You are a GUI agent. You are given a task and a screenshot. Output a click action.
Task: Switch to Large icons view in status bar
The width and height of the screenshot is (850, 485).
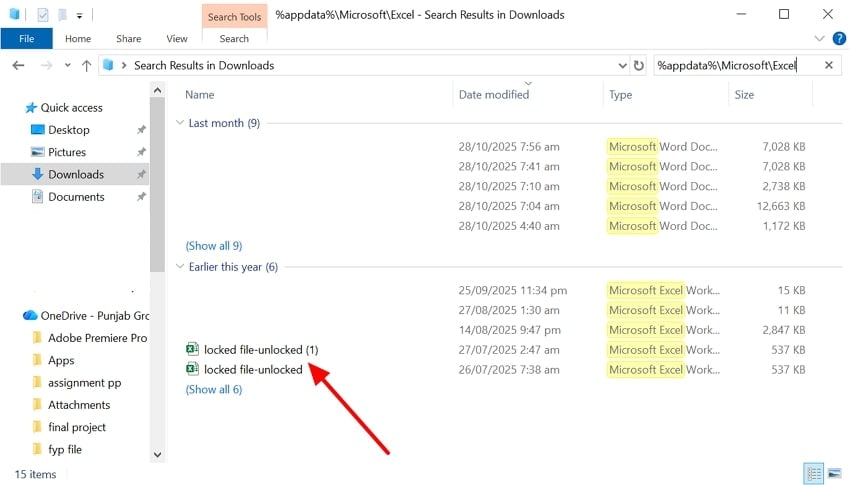pos(834,474)
